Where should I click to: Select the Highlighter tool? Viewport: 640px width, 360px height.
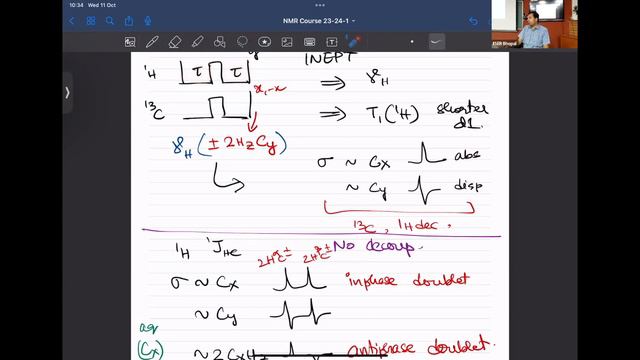click(x=198, y=42)
